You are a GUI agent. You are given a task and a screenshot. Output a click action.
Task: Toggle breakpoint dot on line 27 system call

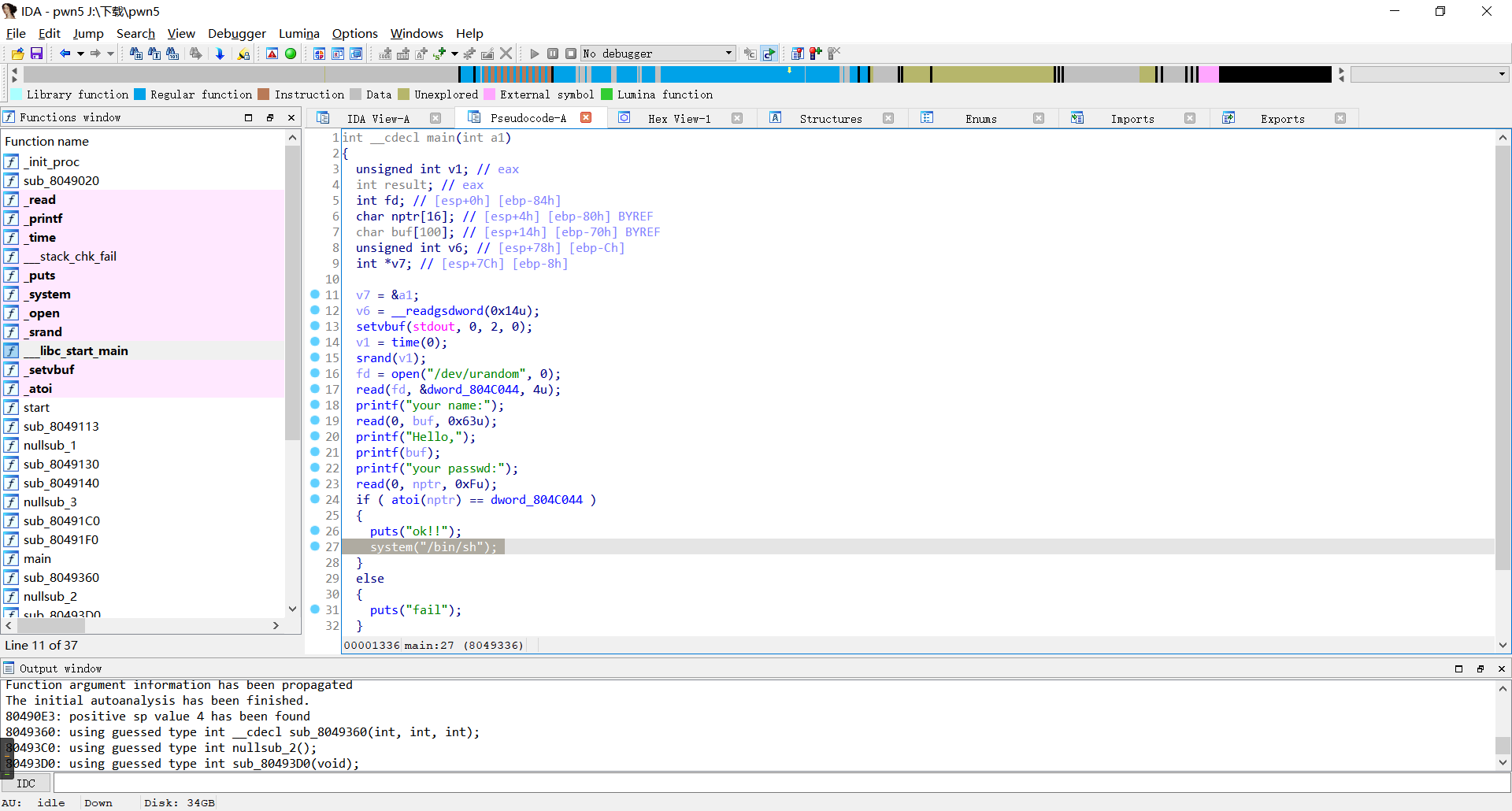click(x=315, y=546)
